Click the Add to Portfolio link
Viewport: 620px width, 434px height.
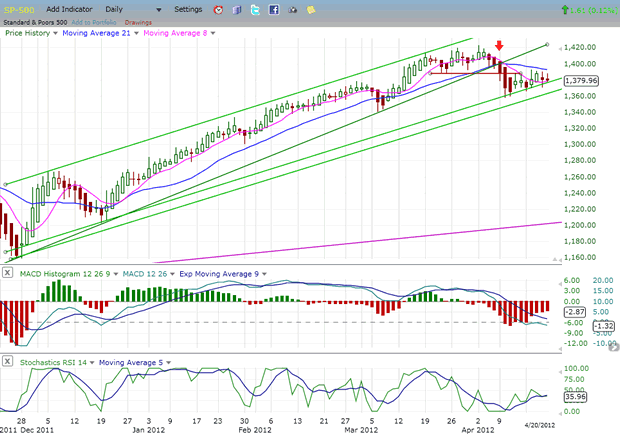[x=93, y=20]
